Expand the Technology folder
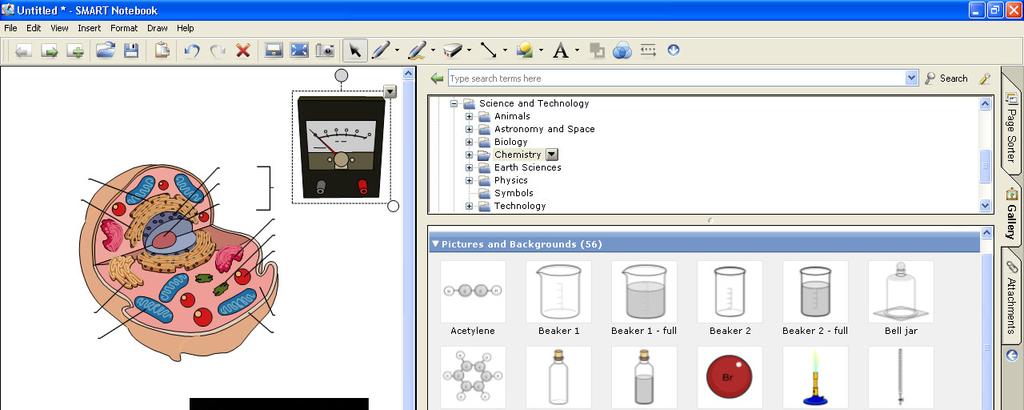The width and height of the screenshot is (1024, 410). (x=469, y=206)
